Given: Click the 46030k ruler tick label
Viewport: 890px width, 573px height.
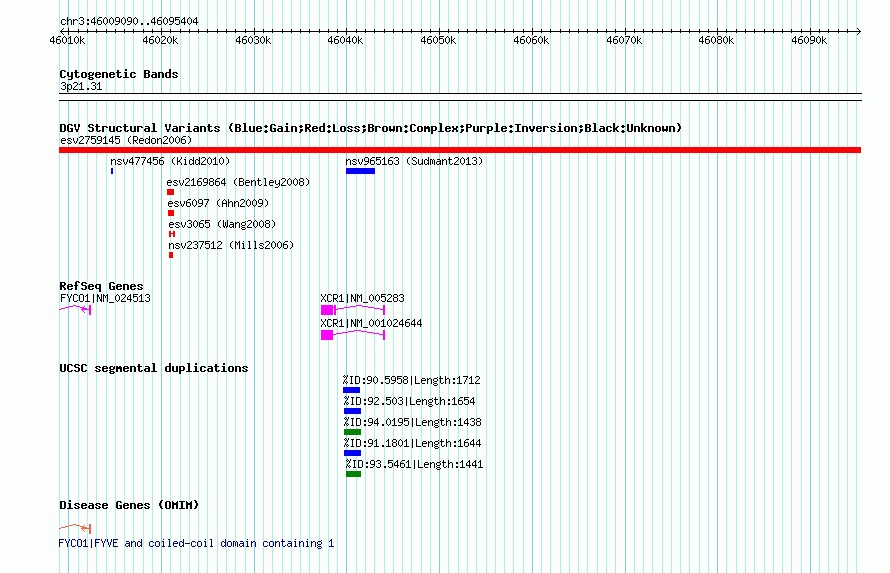Looking at the screenshot, I should pyautogui.click(x=253, y=40).
